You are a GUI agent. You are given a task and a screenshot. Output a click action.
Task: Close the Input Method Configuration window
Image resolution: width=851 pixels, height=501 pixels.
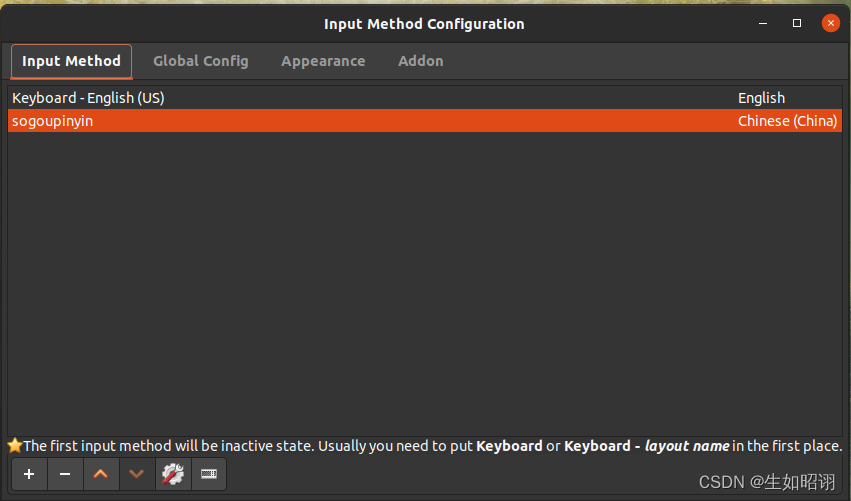click(830, 23)
